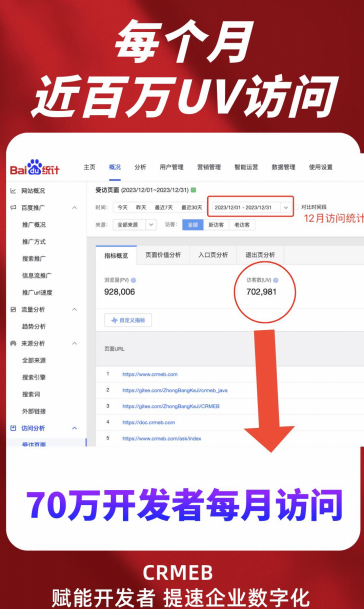Click the 页面URL column header

(x=114, y=349)
